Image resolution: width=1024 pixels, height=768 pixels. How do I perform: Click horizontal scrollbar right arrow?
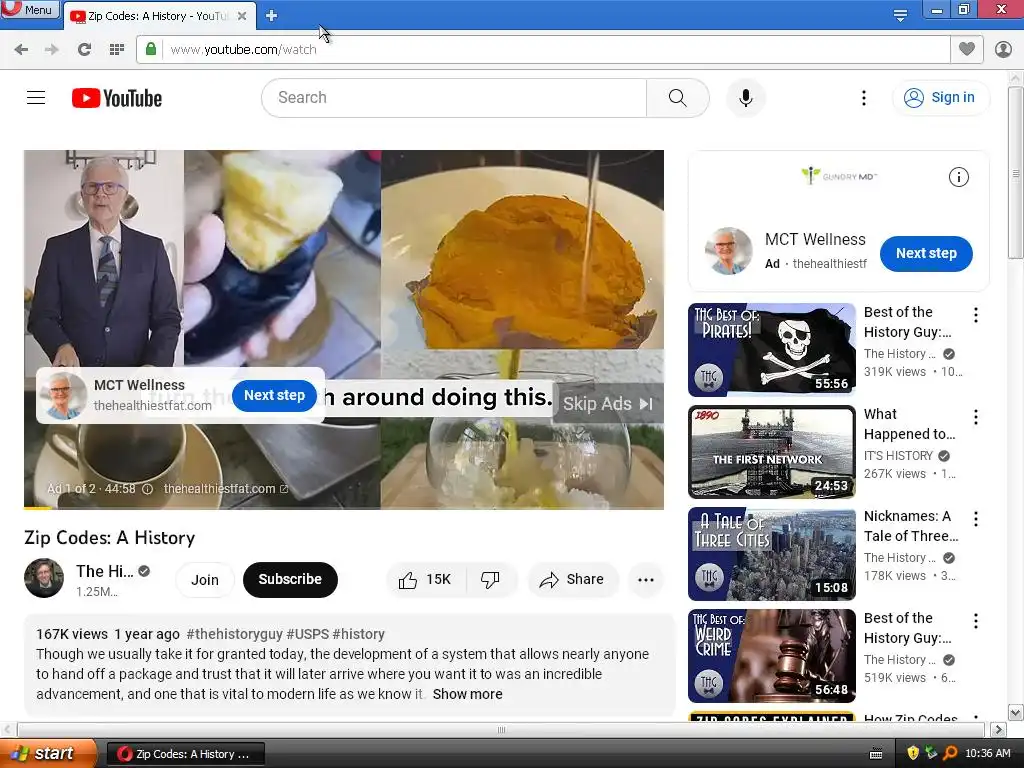coord(998,729)
